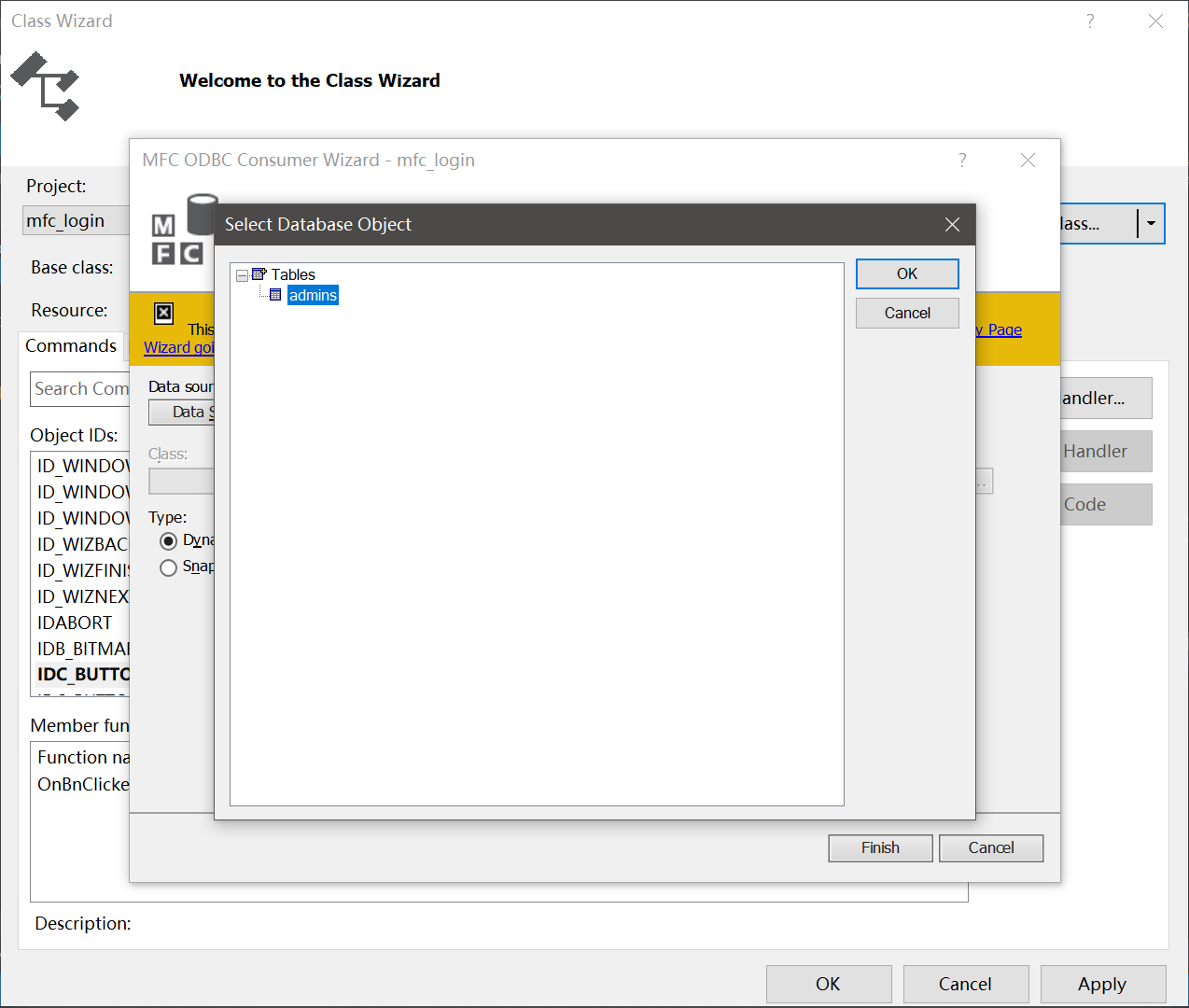Screen dimensions: 1189x1008
Task: Close the Select Database Object dialog
Action: [952, 224]
